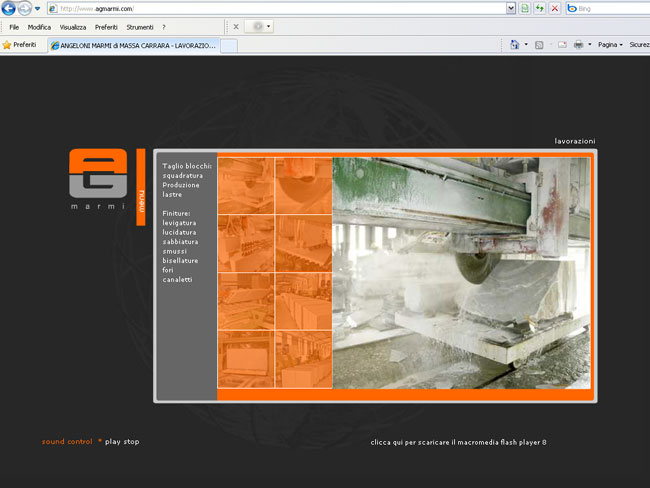Click the Print printer icon
This screenshot has height=488, width=650.
(x=578, y=45)
